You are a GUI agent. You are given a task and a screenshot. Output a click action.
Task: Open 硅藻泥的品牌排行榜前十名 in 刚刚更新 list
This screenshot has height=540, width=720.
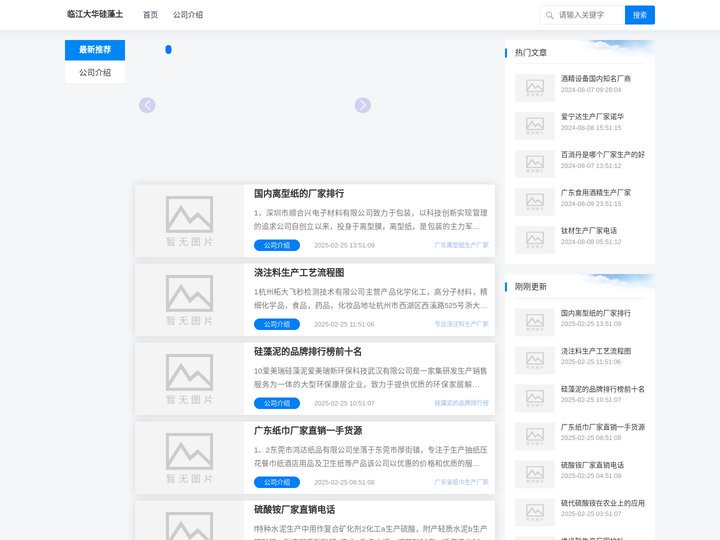pyautogui.click(x=602, y=389)
